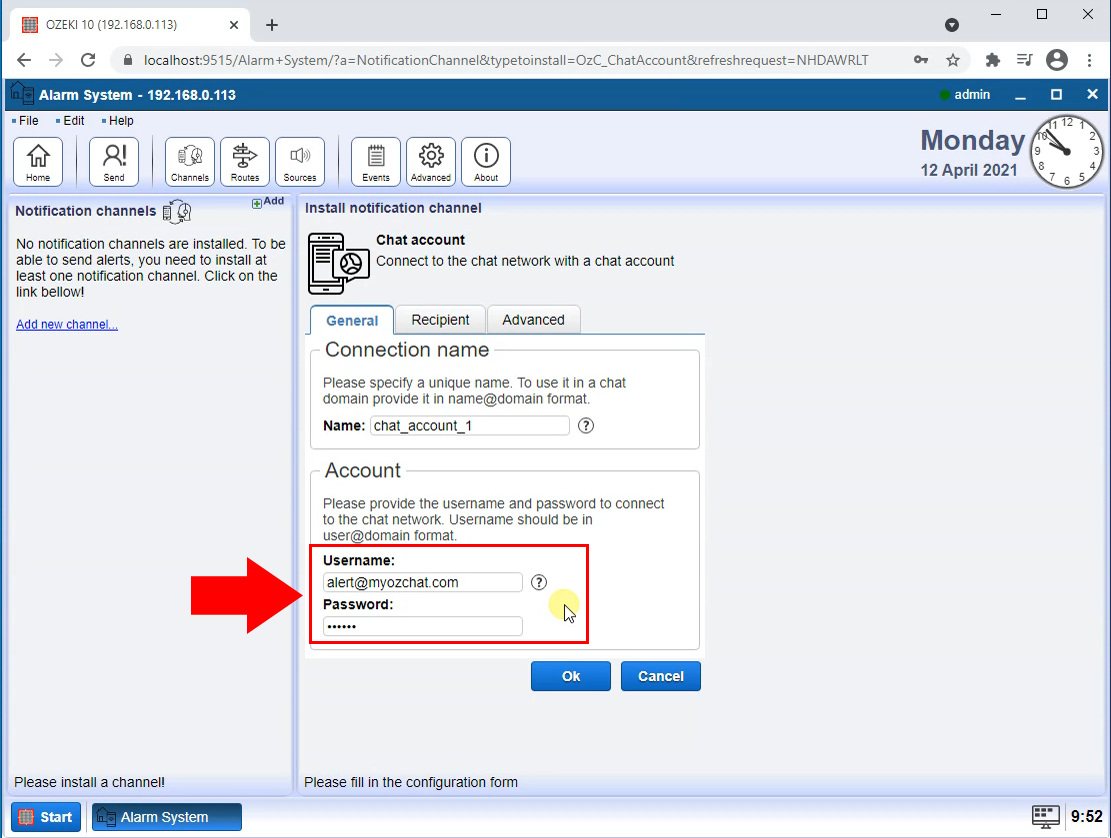Open Advanced settings from the toolbar
Image resolution: width=1111 pixels, height=838 pixels.
pos(430,161)
